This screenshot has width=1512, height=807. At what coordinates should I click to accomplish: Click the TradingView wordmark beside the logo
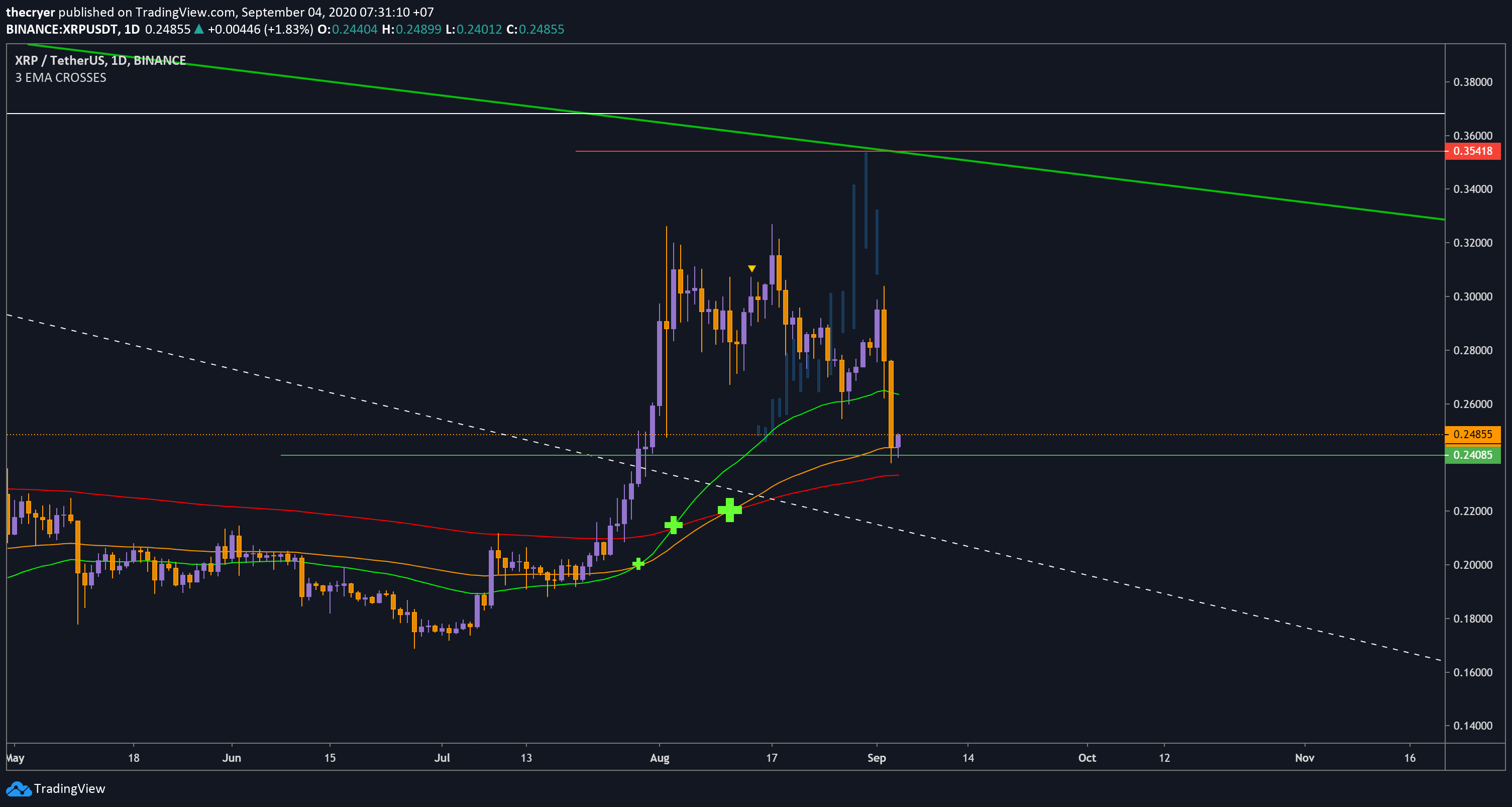point(69,789)
